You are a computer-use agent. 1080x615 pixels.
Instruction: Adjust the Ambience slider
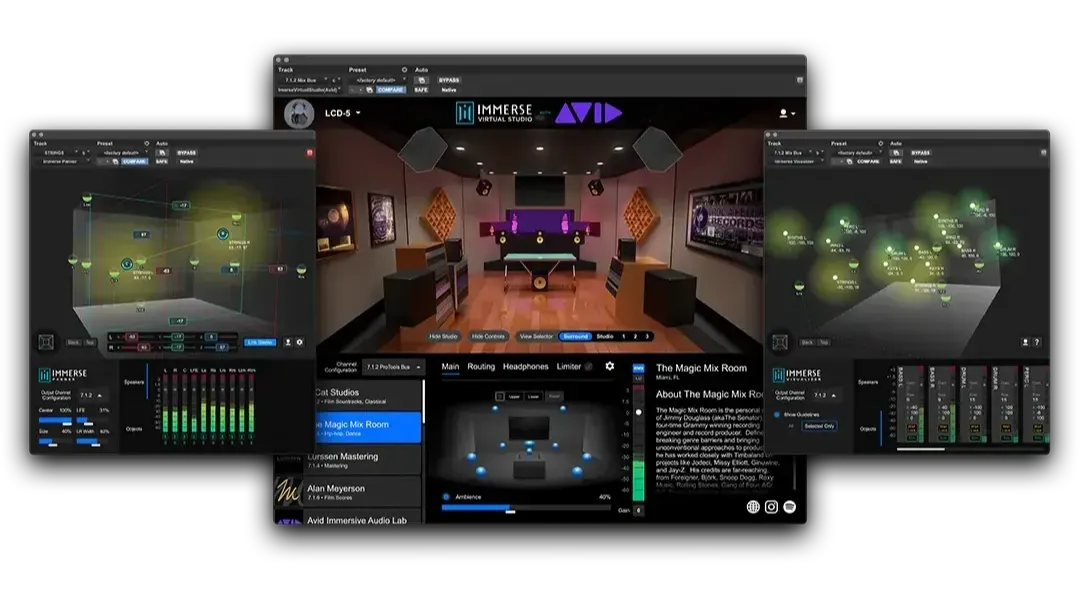(x=526, y=508)
